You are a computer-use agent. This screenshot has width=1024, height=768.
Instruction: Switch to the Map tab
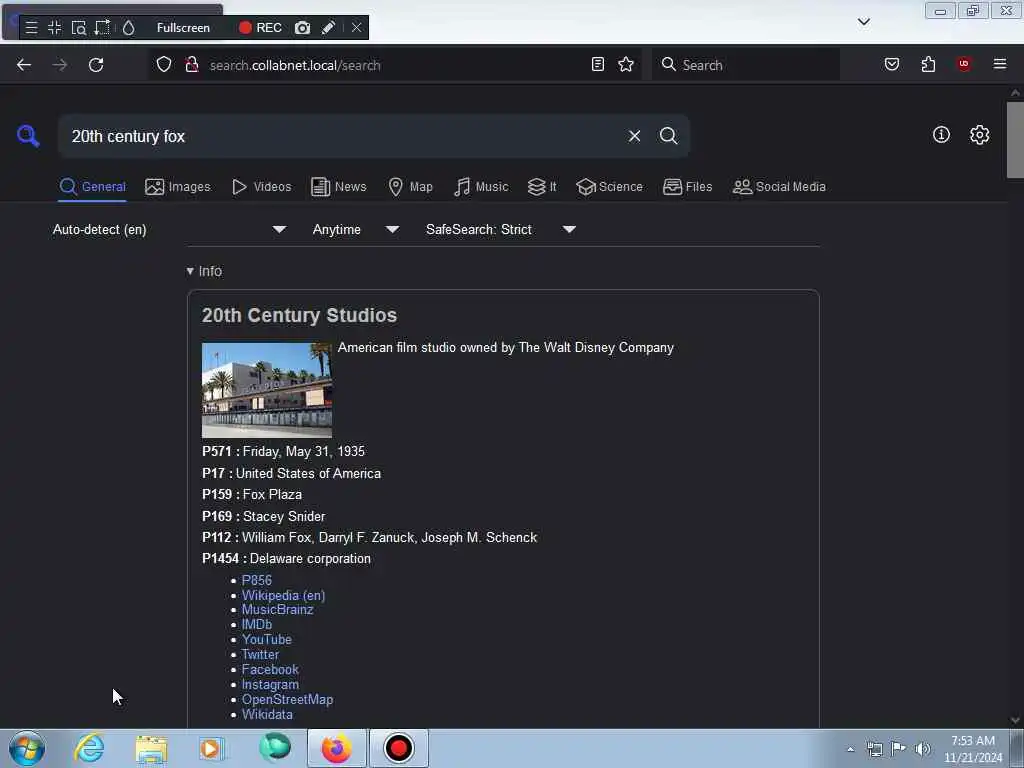coord(410,187)
